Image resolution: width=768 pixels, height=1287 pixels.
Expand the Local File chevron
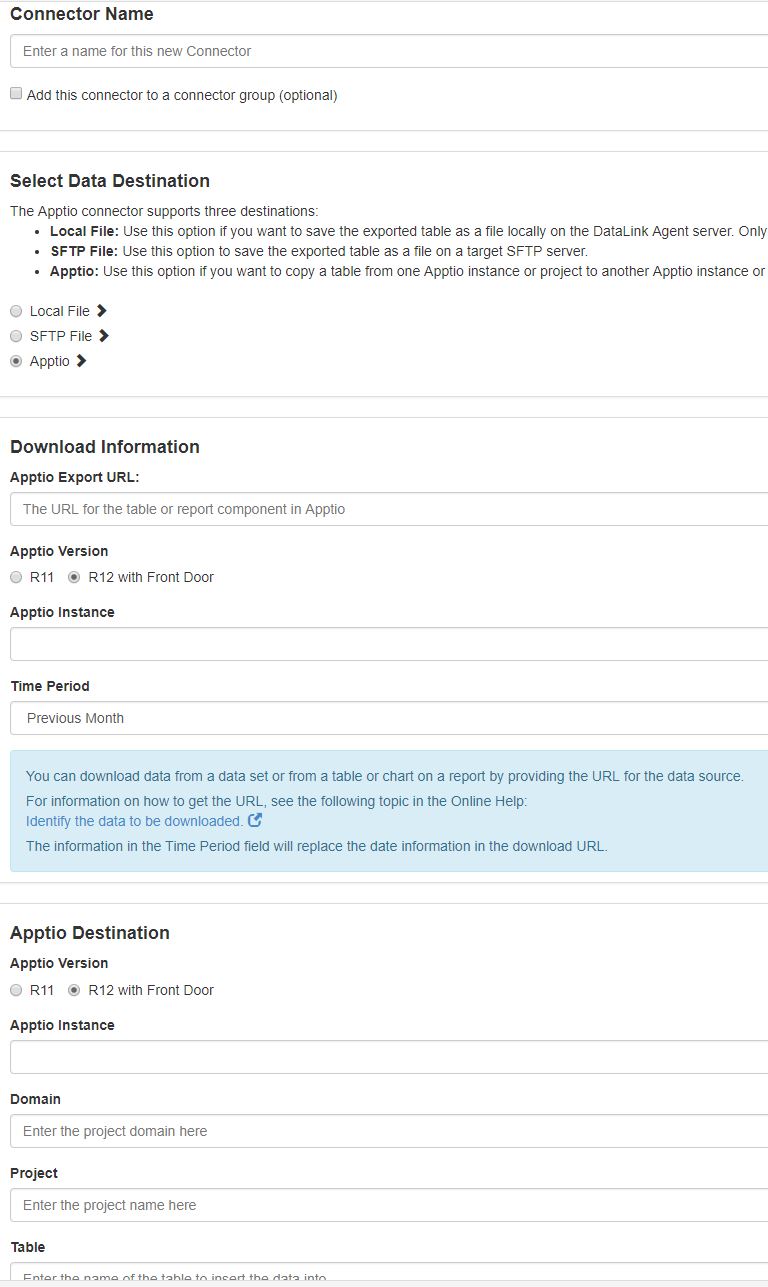pos(101,311)
